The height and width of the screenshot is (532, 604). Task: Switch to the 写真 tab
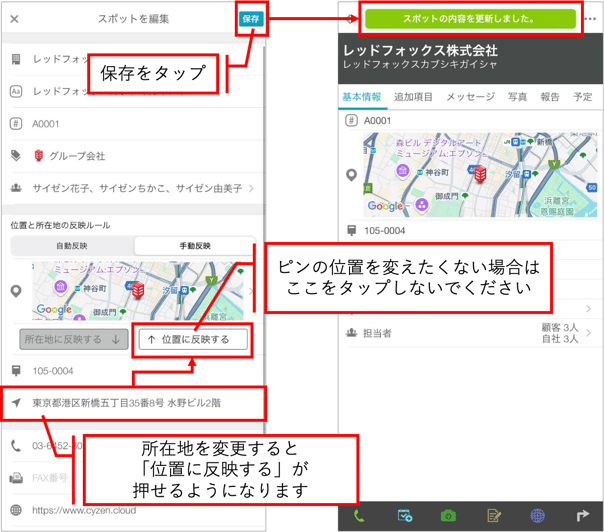coord(517,97)
